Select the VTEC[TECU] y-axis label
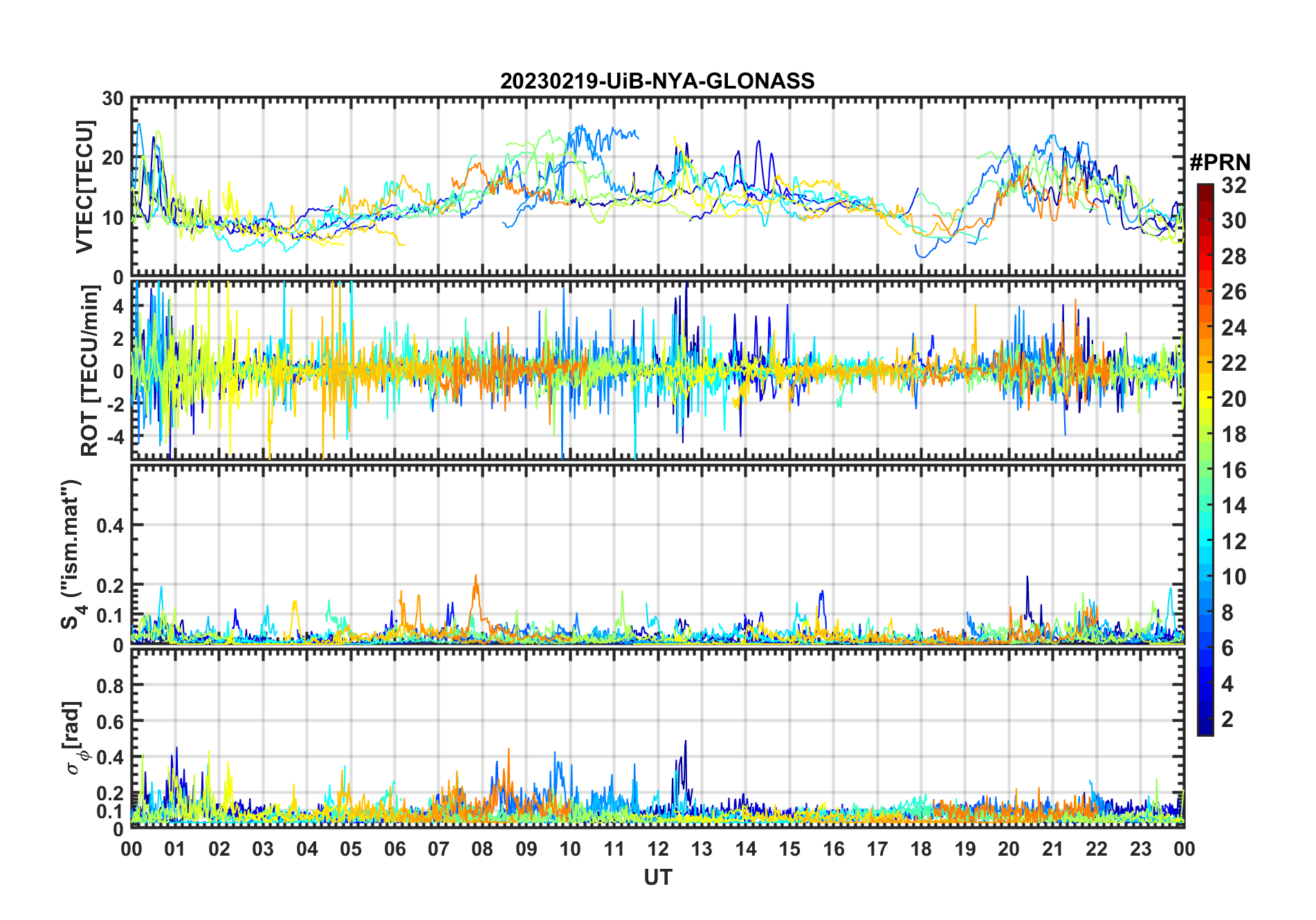 (84, 187)
